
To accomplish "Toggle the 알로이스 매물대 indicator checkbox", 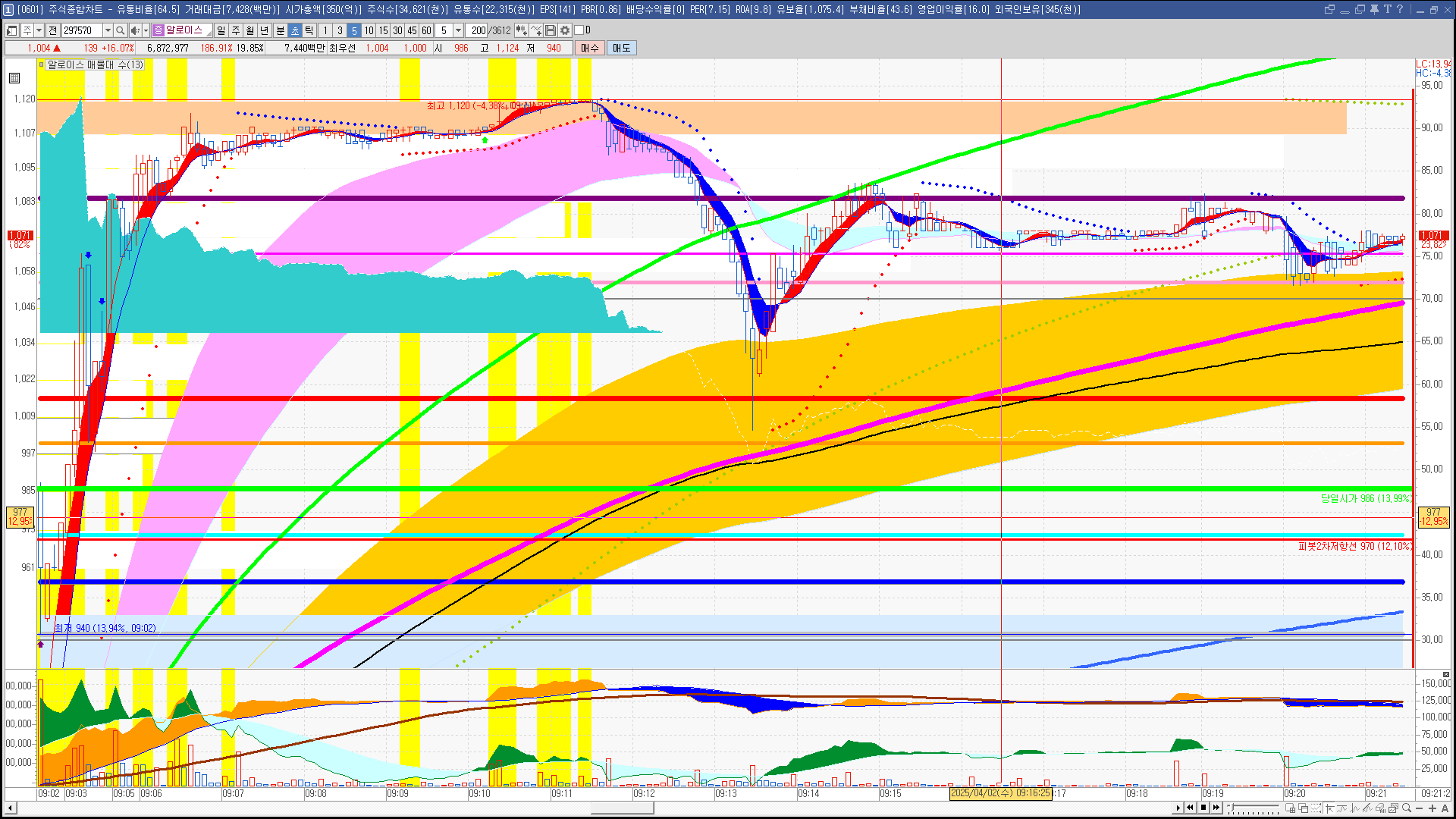I will tap(42, 65).
